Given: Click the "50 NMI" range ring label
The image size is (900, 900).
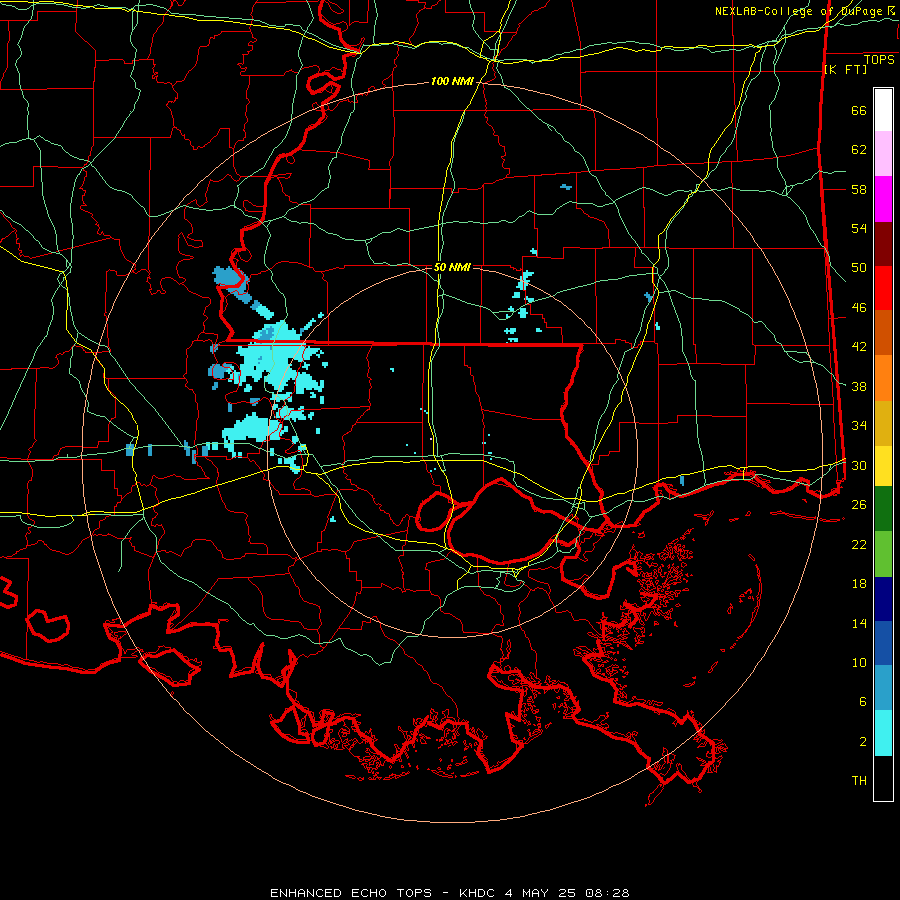Looking at the screenshot, I should click(x=452, y=267).
